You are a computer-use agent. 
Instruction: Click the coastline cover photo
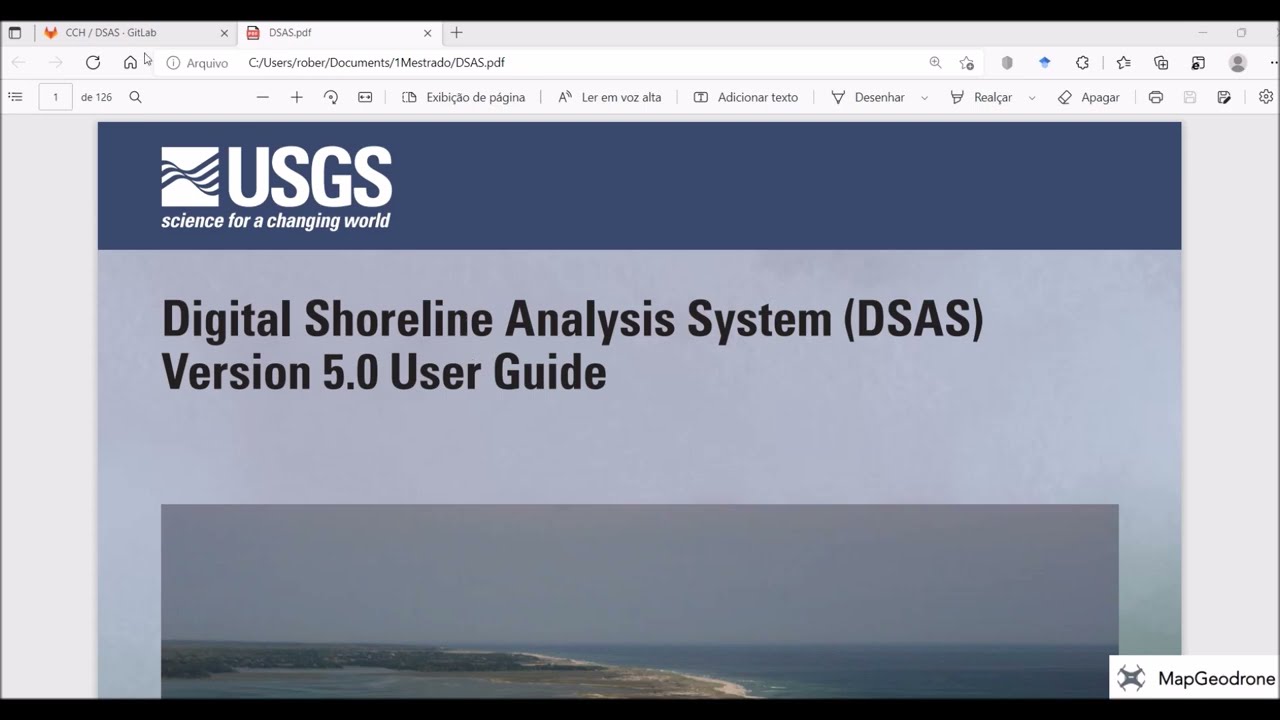(639, 601)
